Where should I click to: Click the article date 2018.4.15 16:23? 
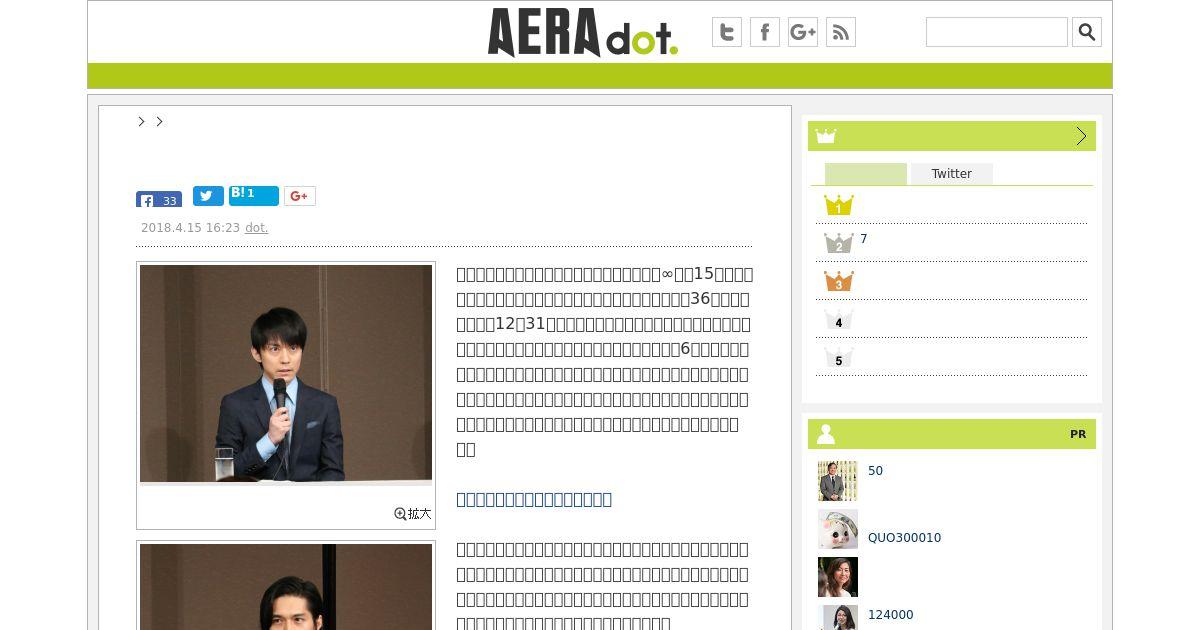[190, 228]
